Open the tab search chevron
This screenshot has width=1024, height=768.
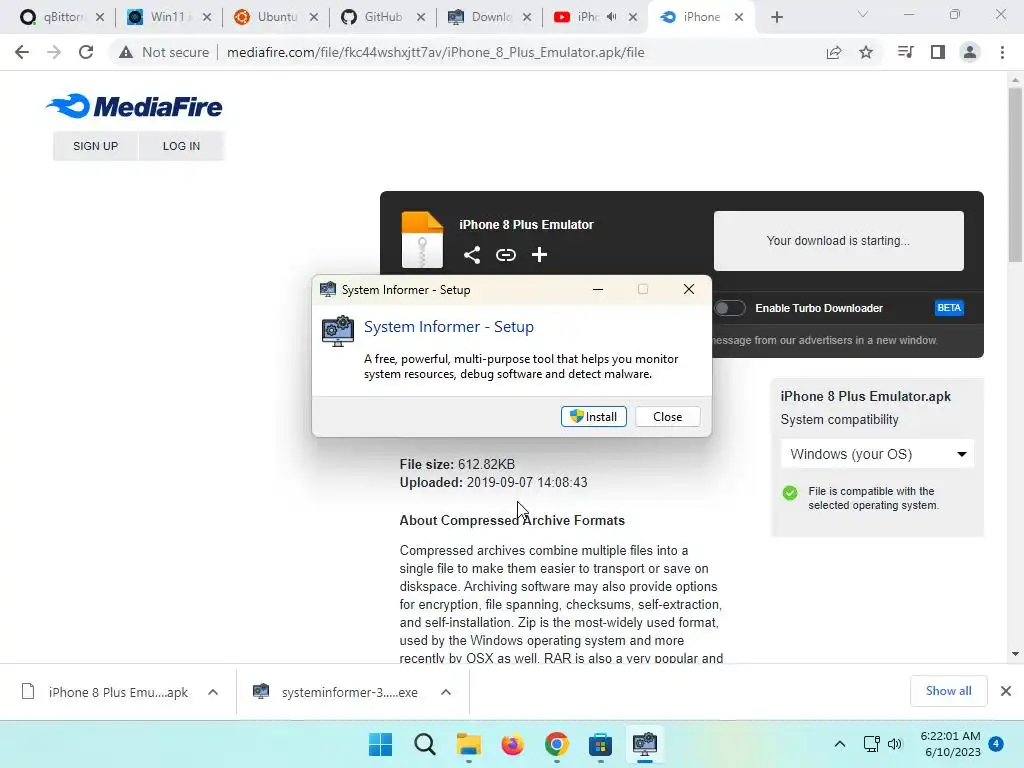point(863,14)
